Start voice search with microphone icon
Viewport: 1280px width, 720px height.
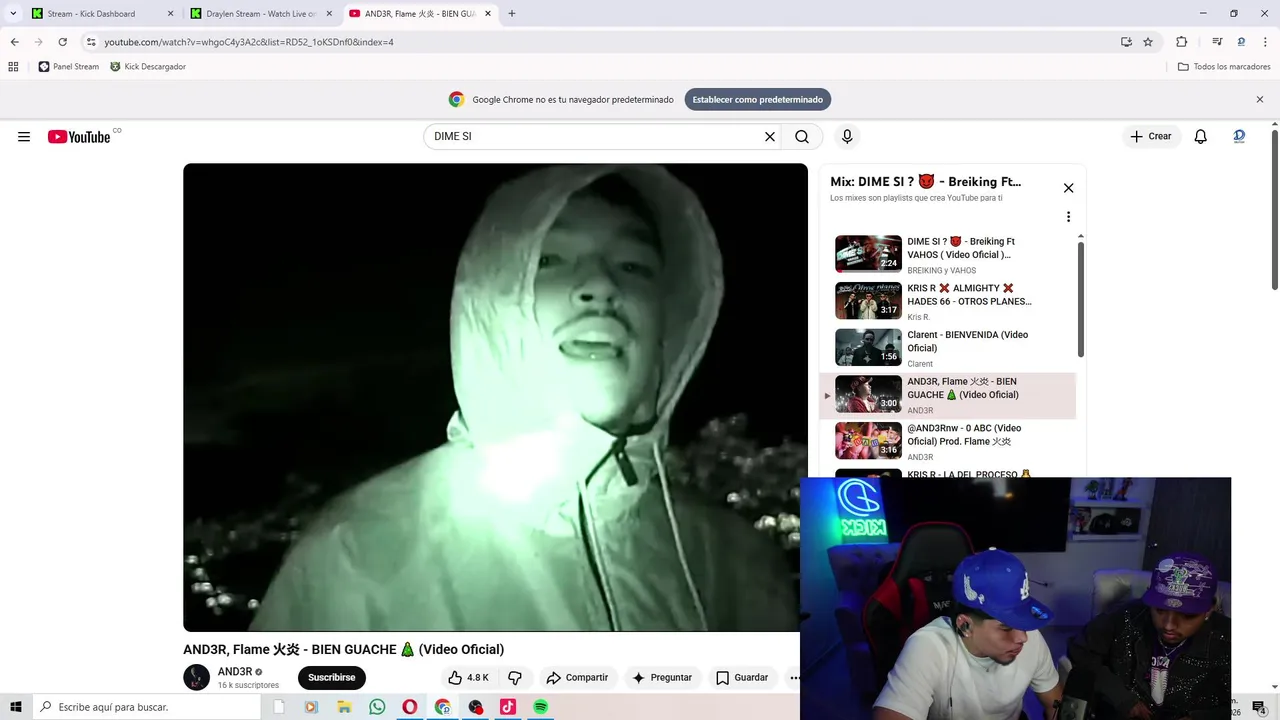[847, 137]
